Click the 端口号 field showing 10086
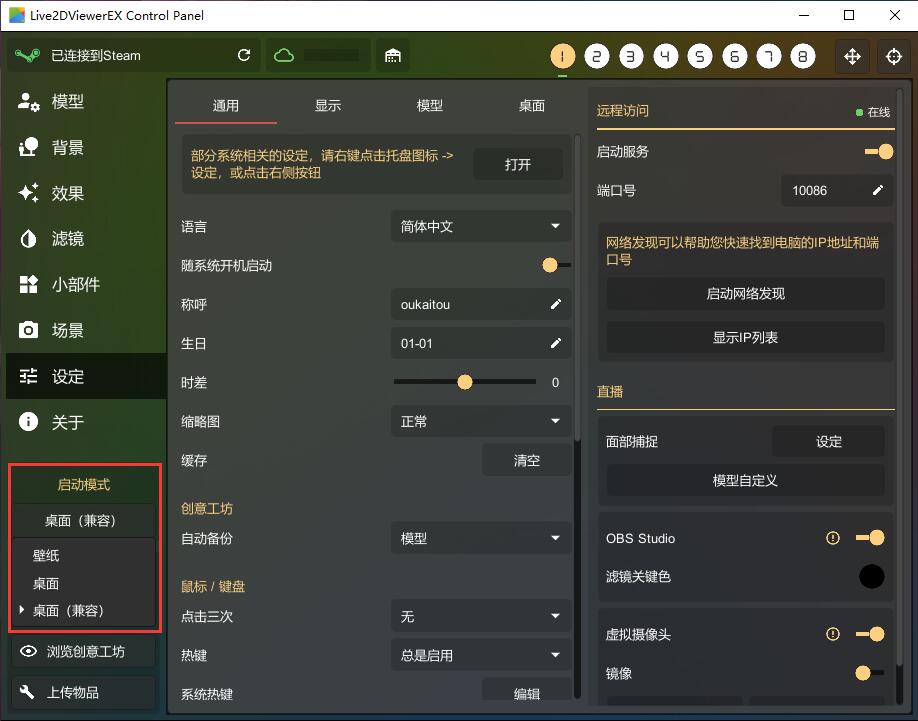Screen dimensions: 918x721 tap(837, 190)
